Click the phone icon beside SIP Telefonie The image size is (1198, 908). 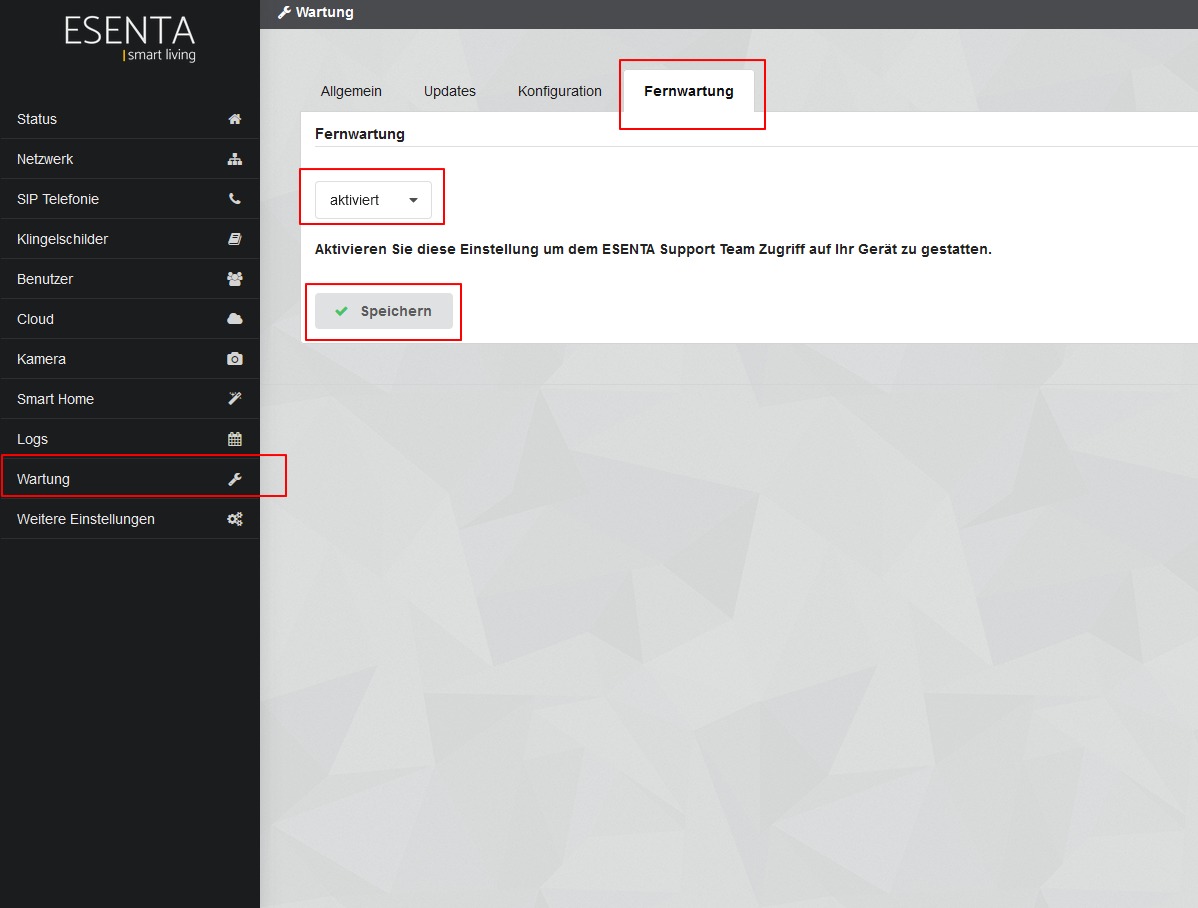tap(235, 199)
